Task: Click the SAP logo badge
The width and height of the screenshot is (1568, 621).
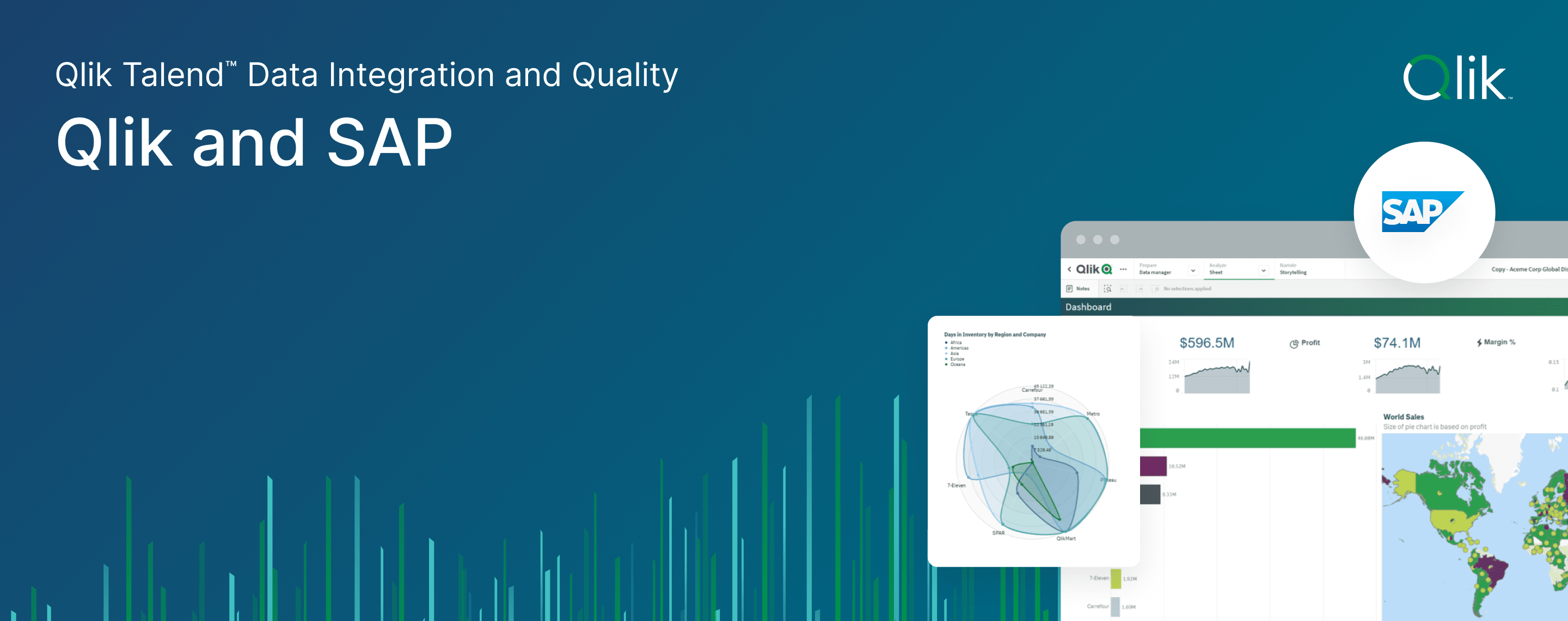Action: click(x=1424, y=212)
